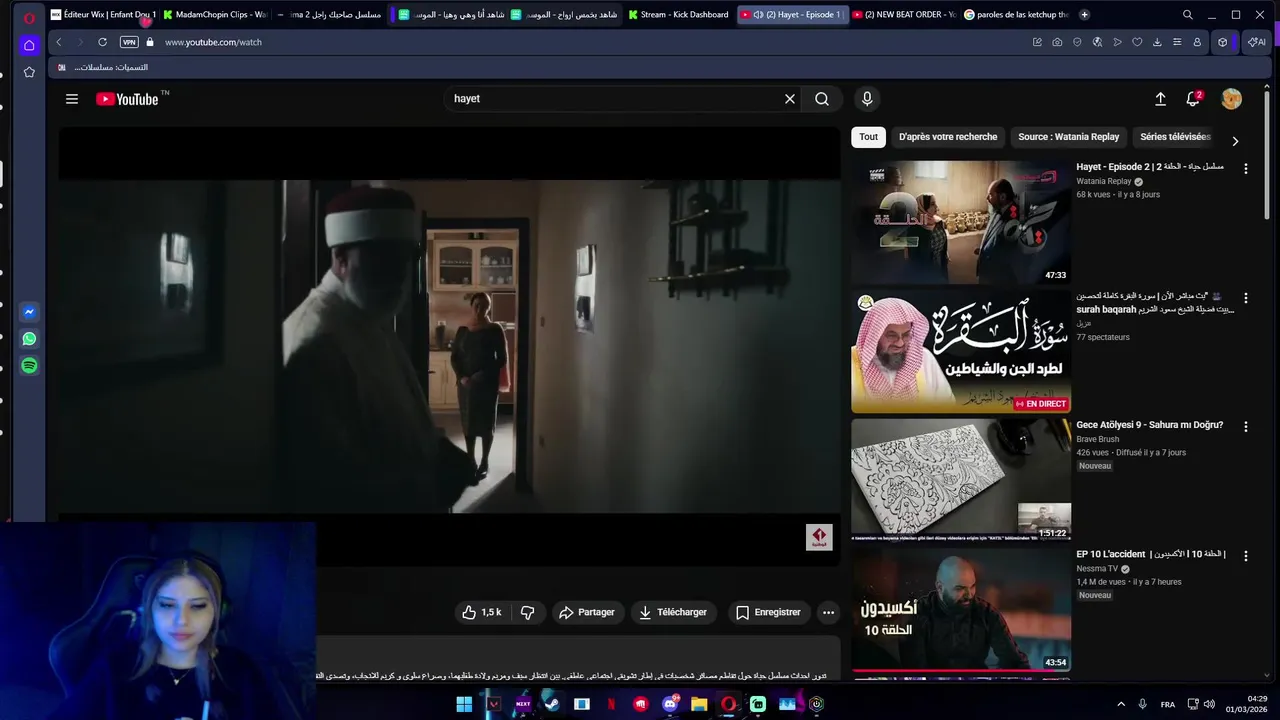Open the Arabic bookmarks bar folder

click(103, 67)
